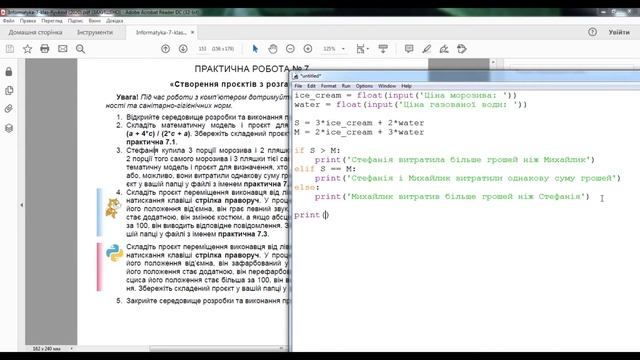Open the layers panel icon
The width and height of the screenshot is (640, 360).
(x=9, y=128)
